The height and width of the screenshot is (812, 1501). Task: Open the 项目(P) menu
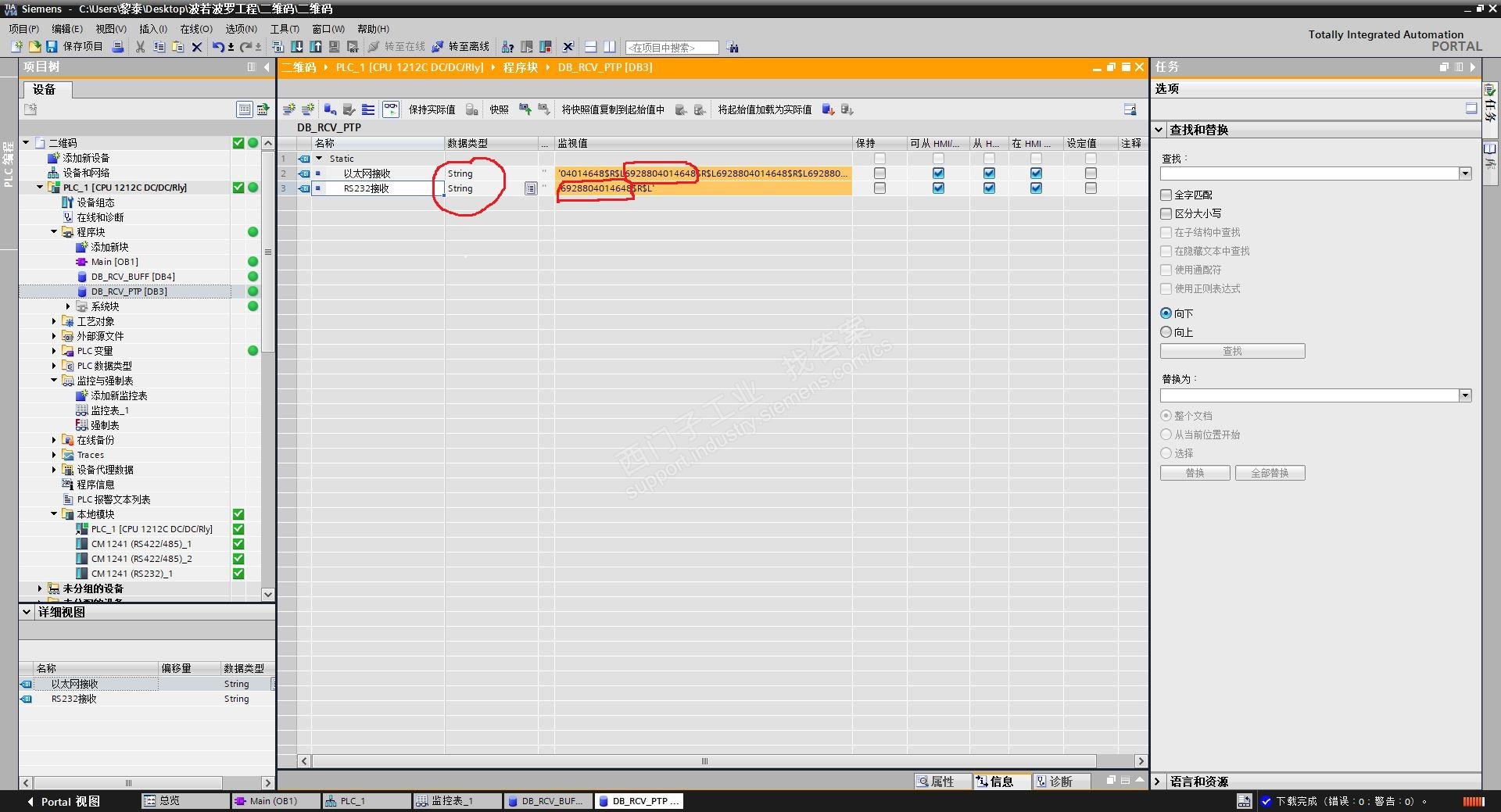24,29
